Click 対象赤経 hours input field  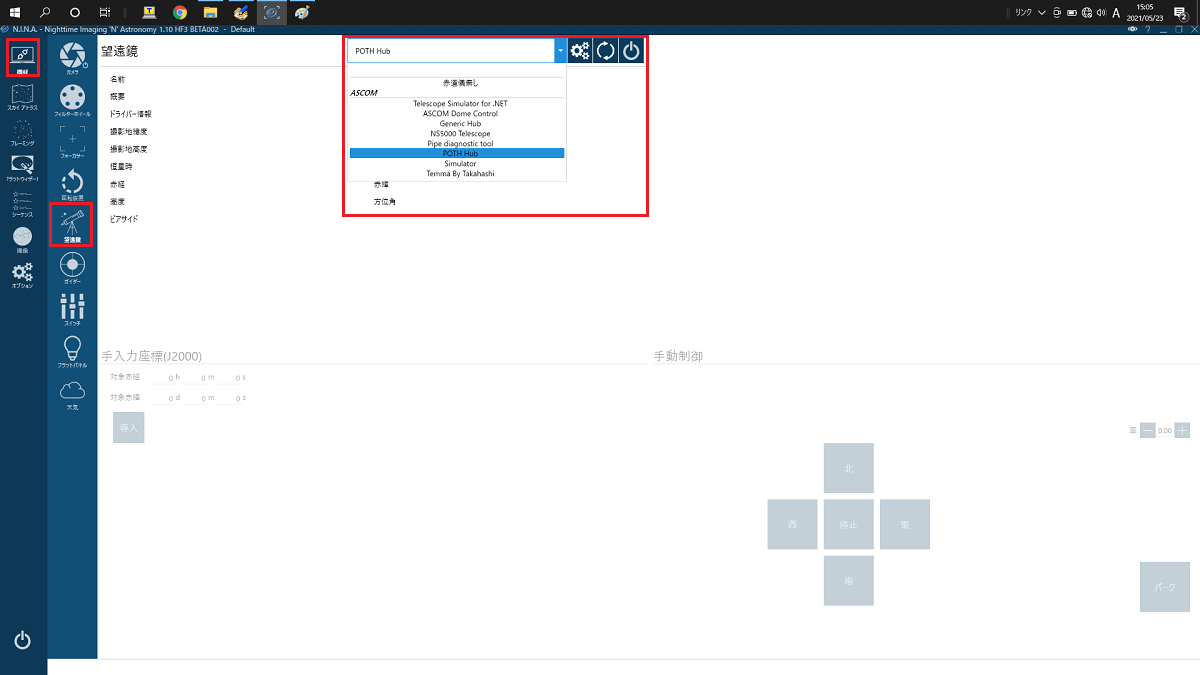click(x=162, y=377)
